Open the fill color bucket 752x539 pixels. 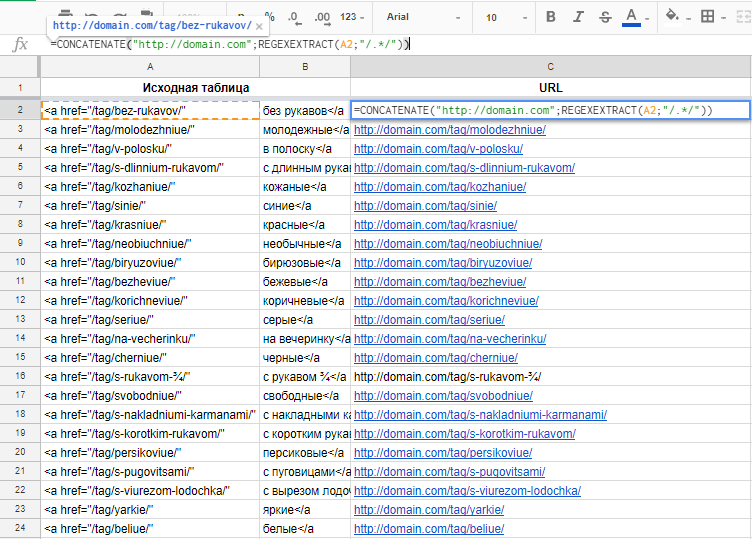[672, 16]
